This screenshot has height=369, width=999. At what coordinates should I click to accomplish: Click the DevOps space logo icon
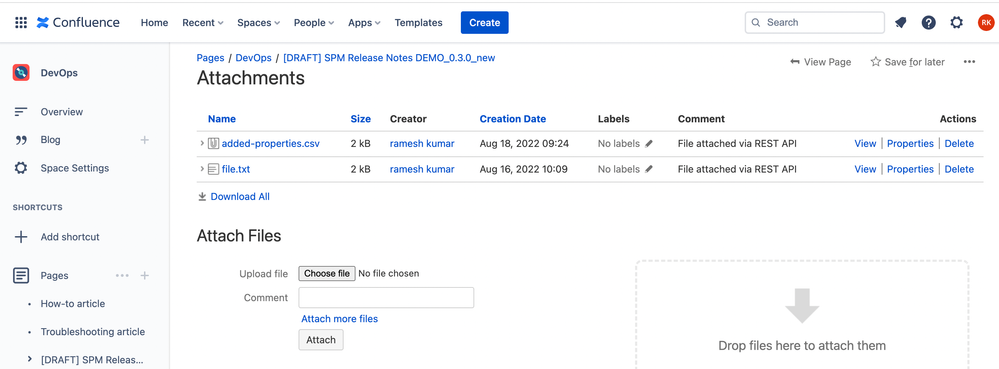tap(21, 73)
